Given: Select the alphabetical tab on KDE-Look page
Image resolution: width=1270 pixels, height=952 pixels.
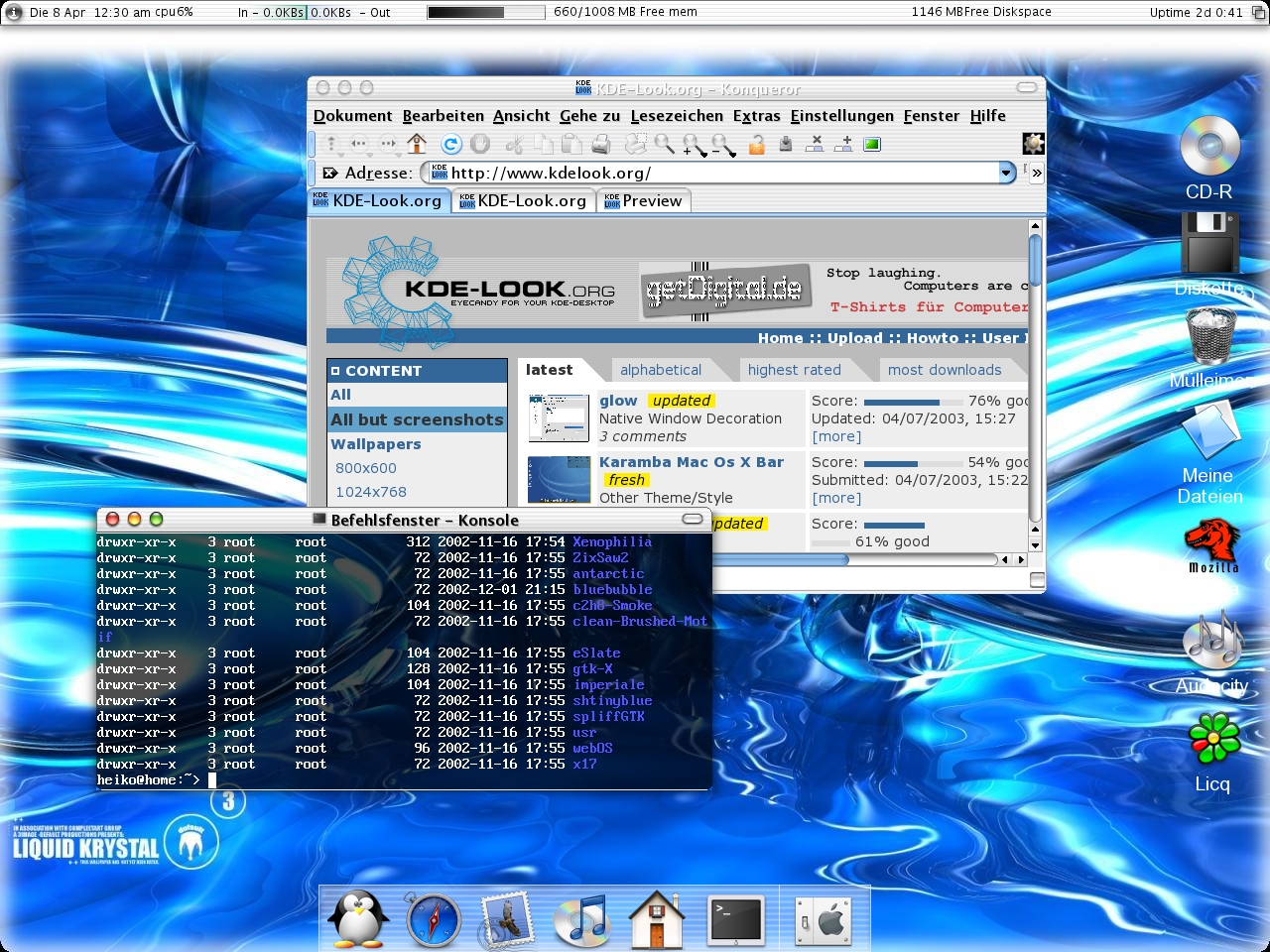Looking at the screenshot, I should pyautogui.click(x=660, y=370).
